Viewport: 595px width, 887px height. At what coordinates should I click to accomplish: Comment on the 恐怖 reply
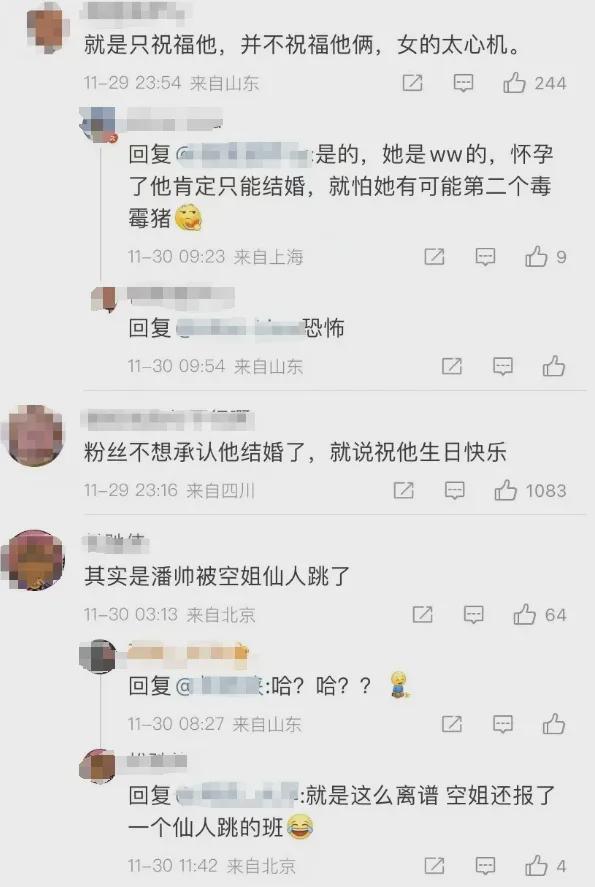(503, 367)
